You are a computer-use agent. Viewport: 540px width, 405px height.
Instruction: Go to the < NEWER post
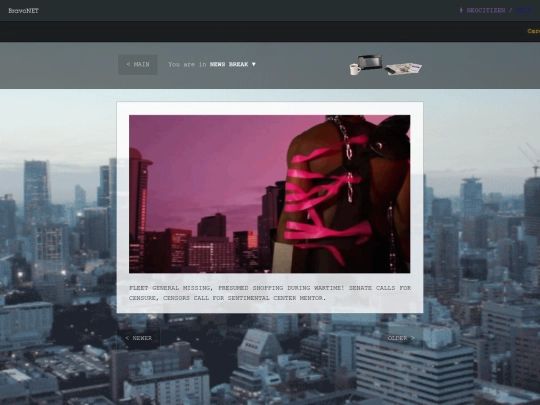coord(138,338)
